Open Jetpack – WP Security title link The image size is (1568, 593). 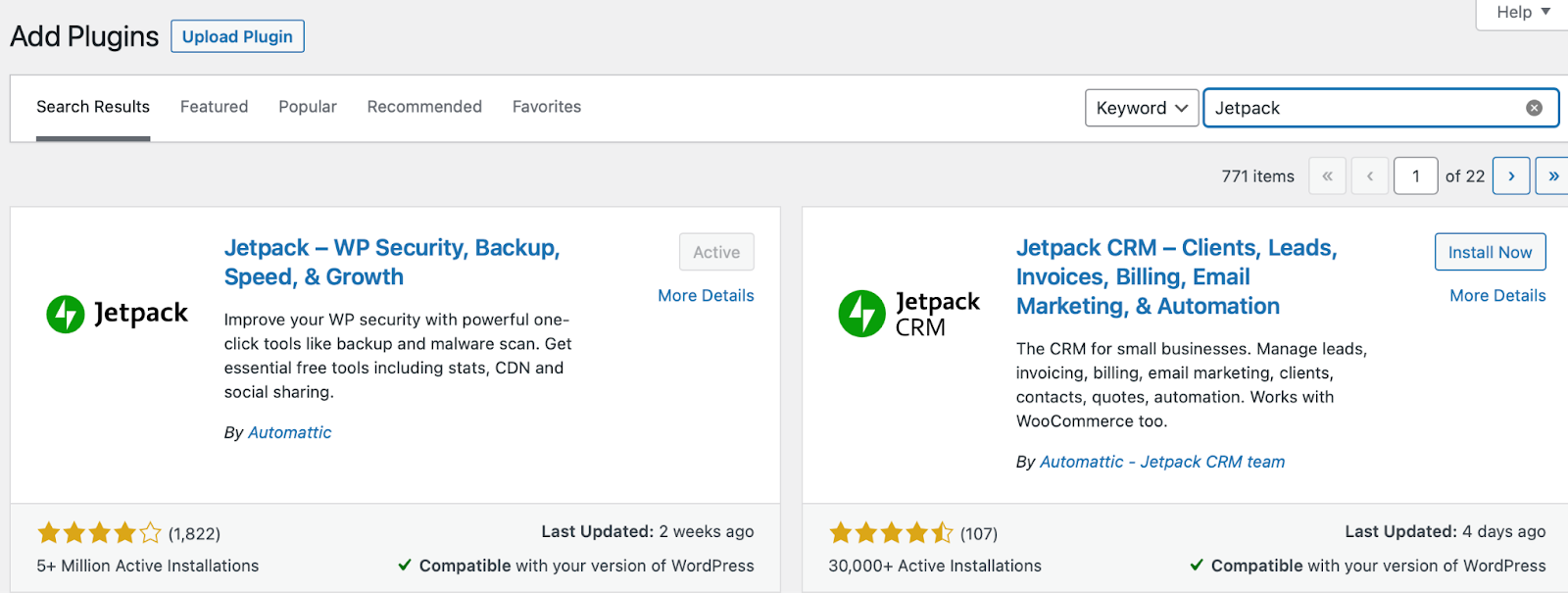(x=392, y=263)
